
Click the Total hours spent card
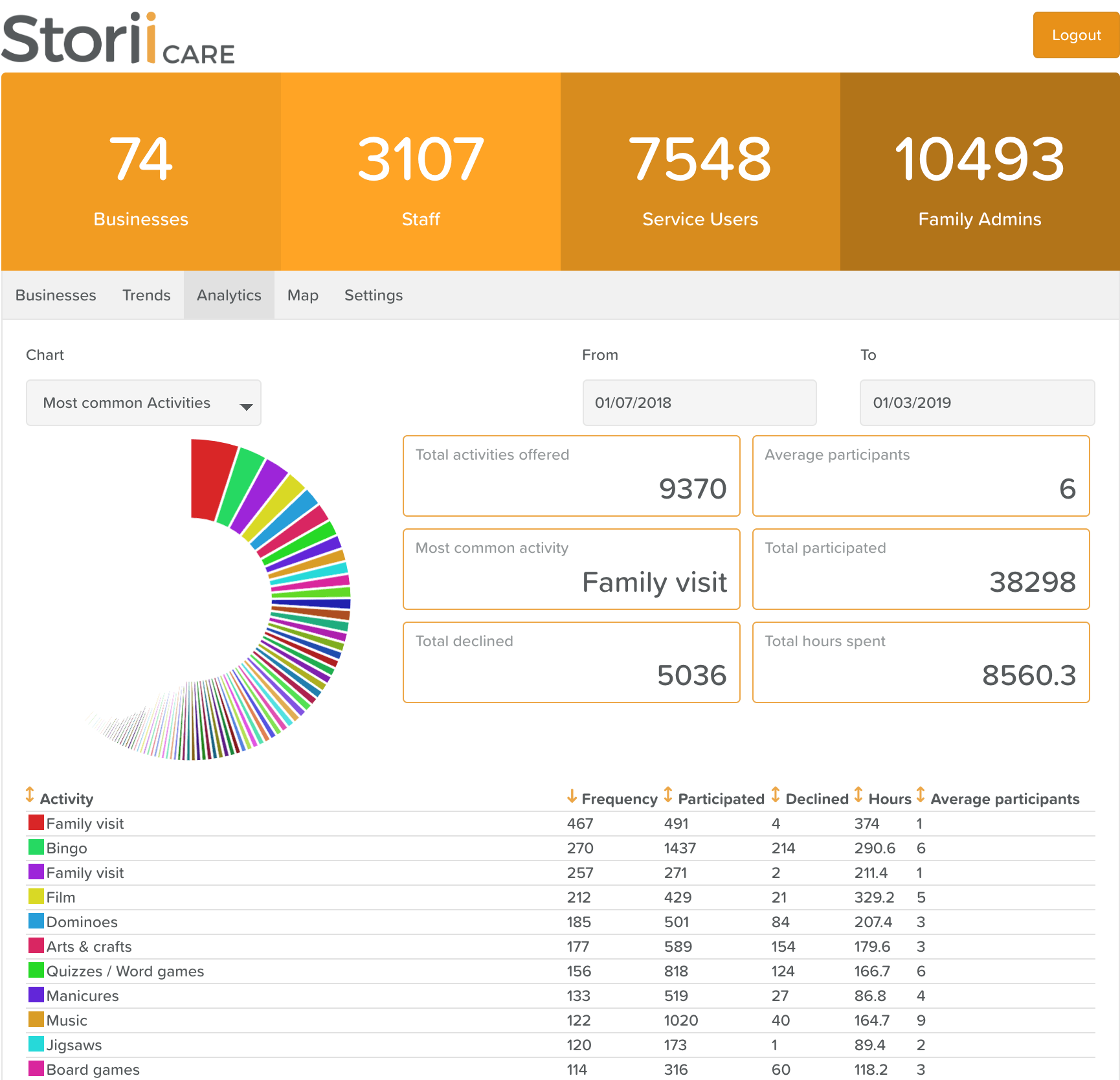pos(921,662)
